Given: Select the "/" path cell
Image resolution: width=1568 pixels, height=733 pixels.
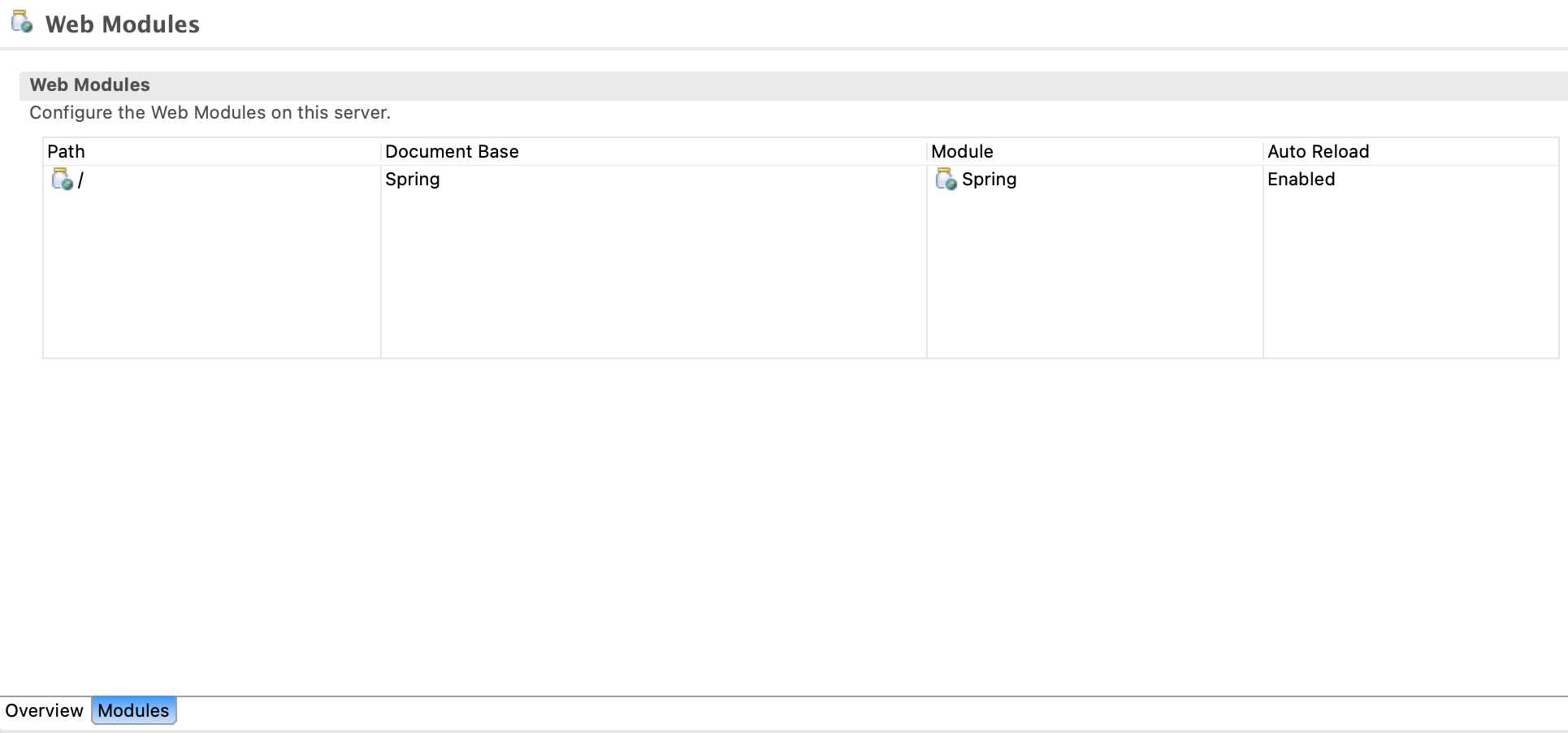Looking at the screenshot, I should pos(212,180).
